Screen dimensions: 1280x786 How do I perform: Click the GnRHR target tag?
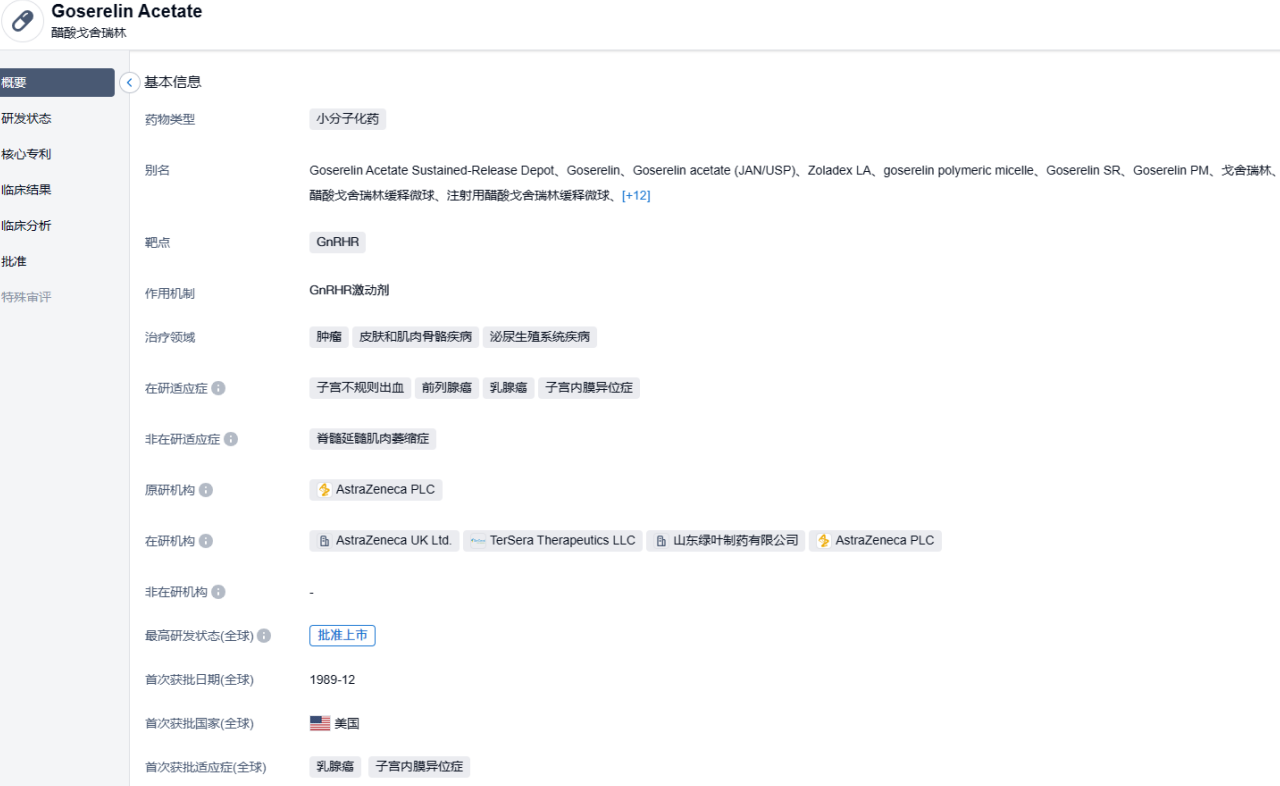tap(337, 242)
